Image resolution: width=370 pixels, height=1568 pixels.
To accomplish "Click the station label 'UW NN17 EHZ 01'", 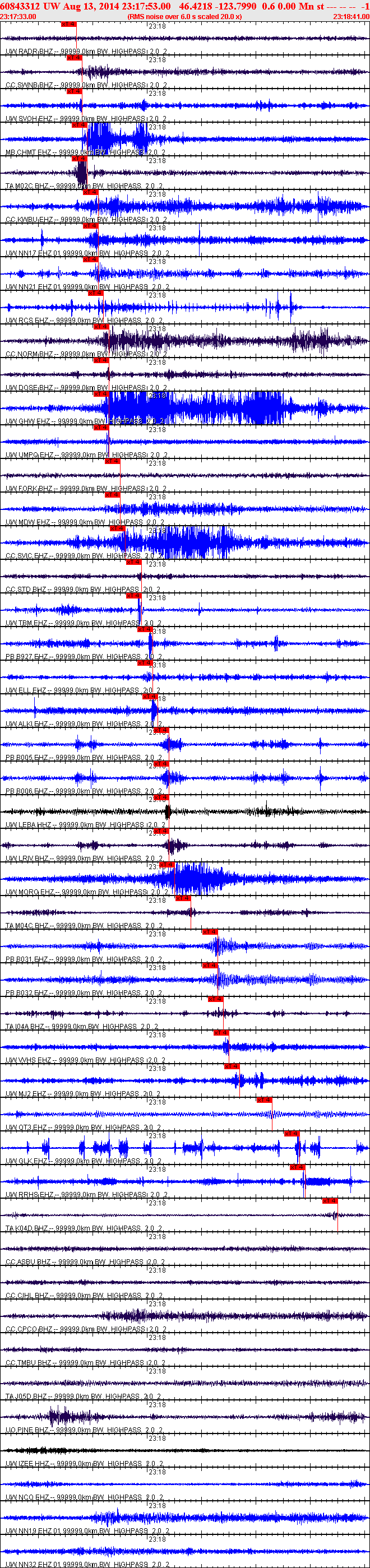I will coord(34,253).
